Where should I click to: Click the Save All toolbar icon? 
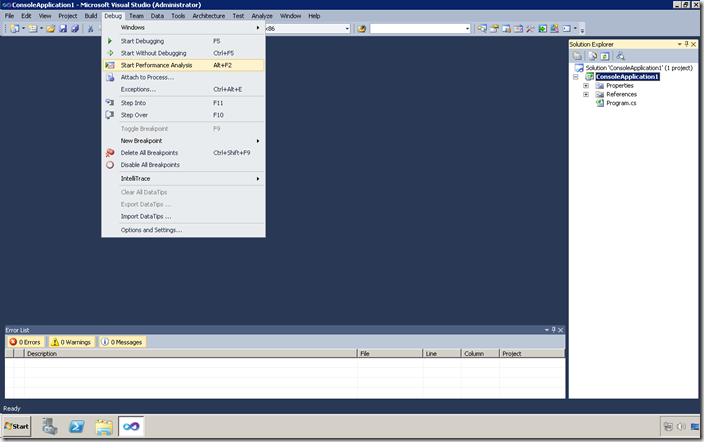pyautogui.click(x=75, y=28)
